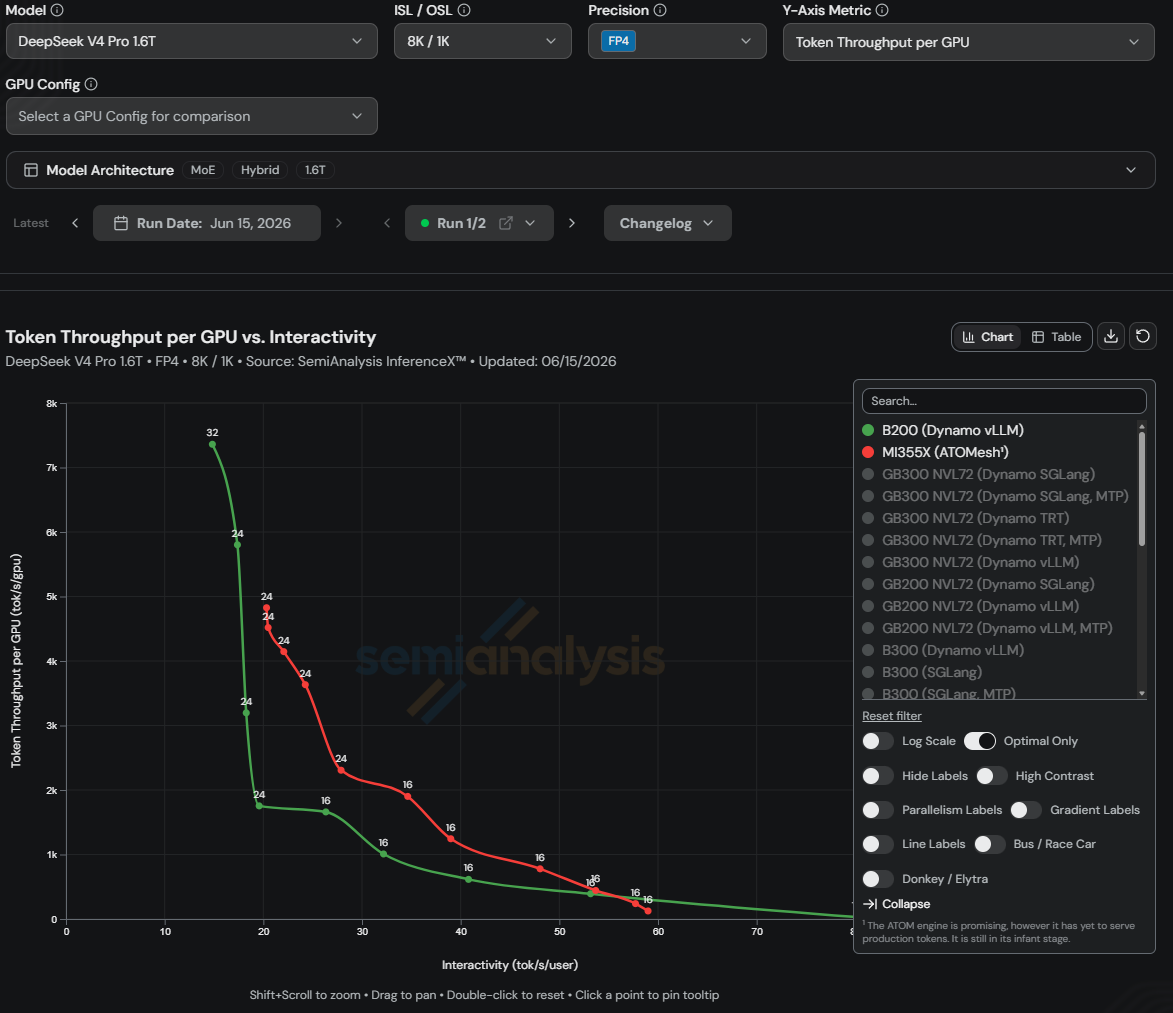This screenshot has height=1013, width=1173.
Task: Open the run's external link icon
Action: coord(506,224)
